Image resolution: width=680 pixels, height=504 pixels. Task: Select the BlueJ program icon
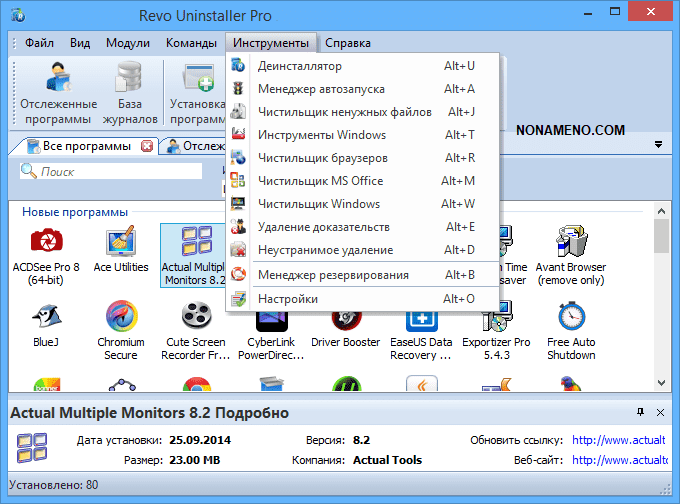pyautogui.click(x=44, y=318)
